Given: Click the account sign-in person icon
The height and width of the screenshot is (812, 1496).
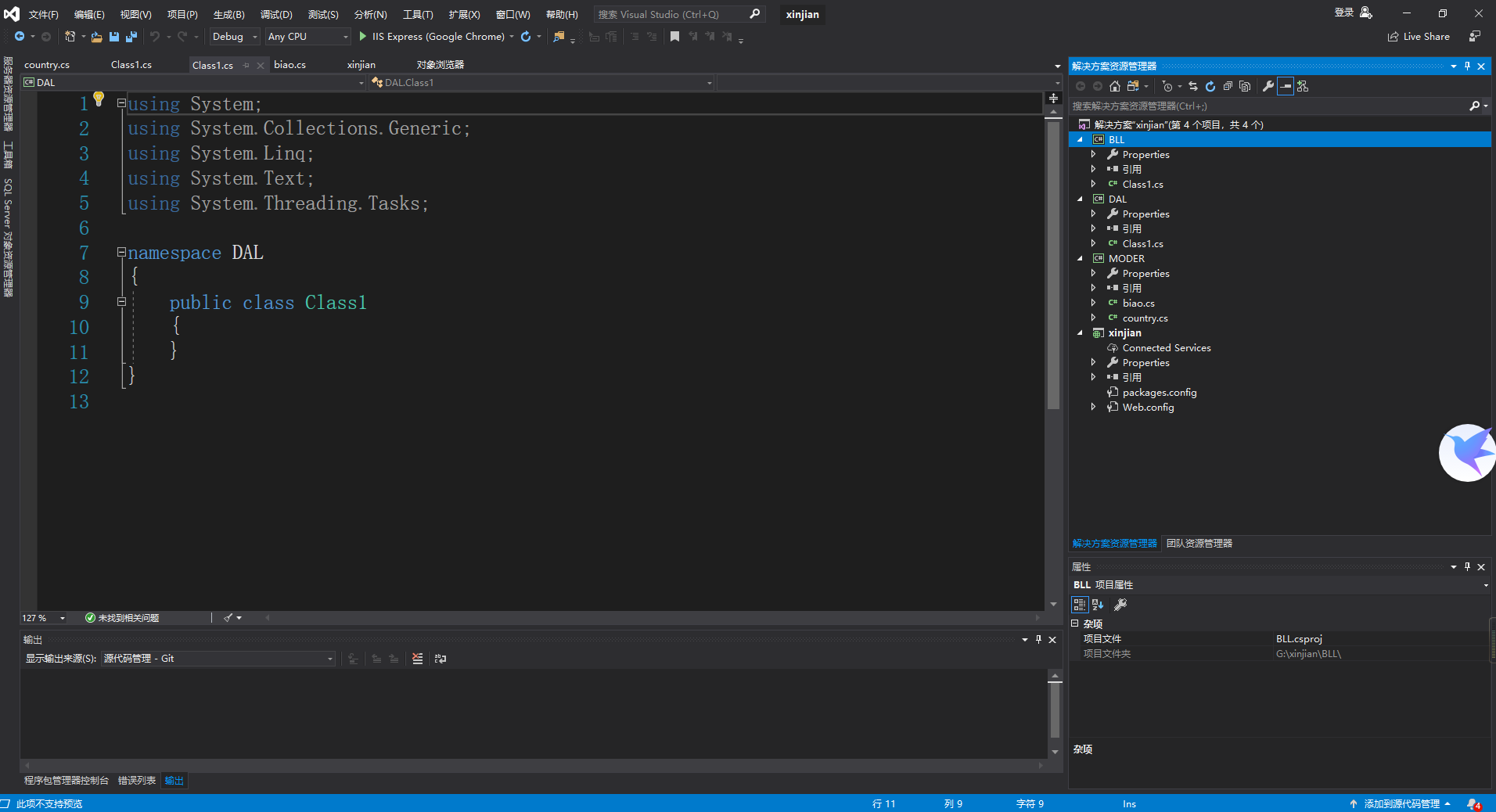Looking at the screenshot, I should pyautogui.click(x=1366, y=13).
